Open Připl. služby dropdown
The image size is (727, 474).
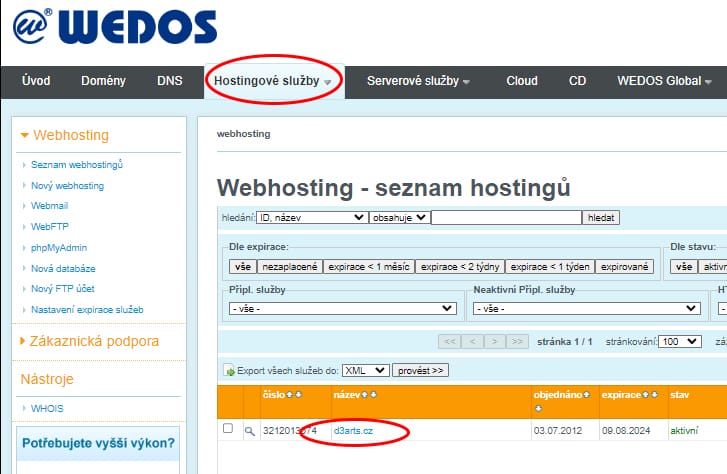click(x=343, y=308)
